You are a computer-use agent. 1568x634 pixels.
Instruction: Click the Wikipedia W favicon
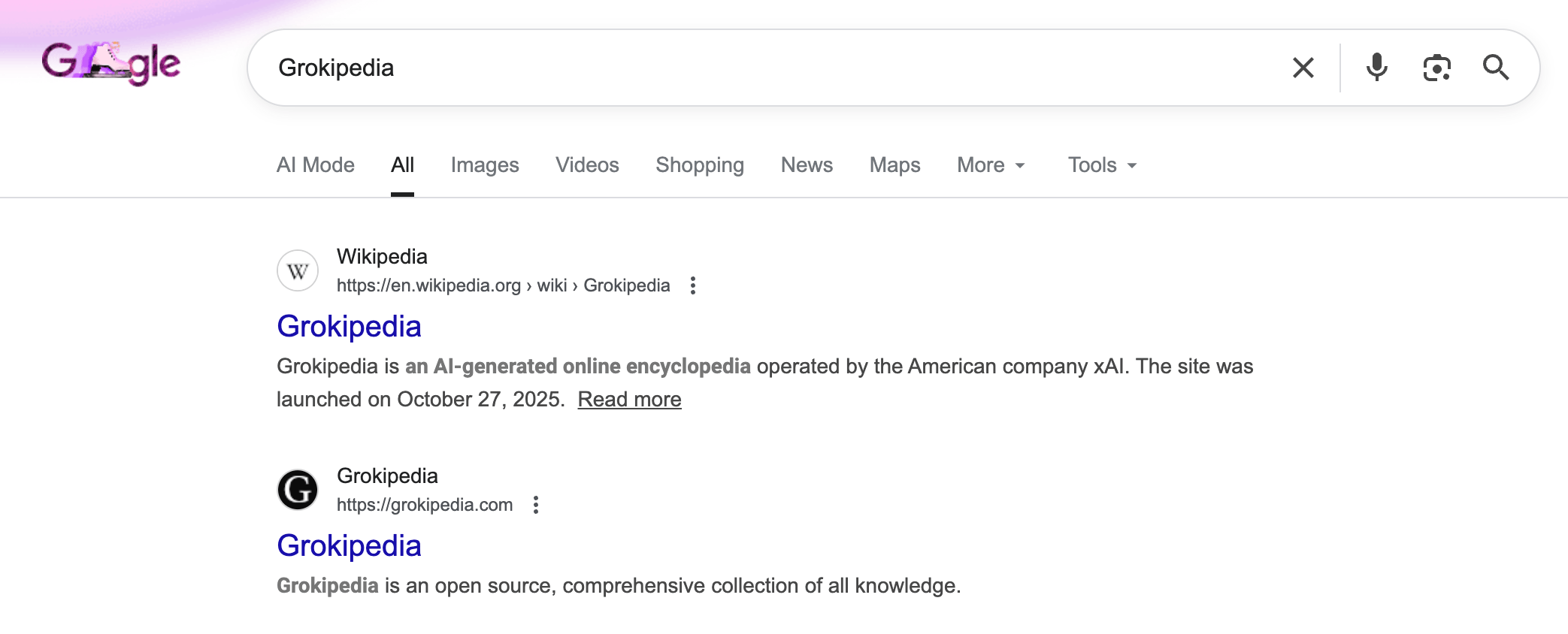tap(298, 270)
